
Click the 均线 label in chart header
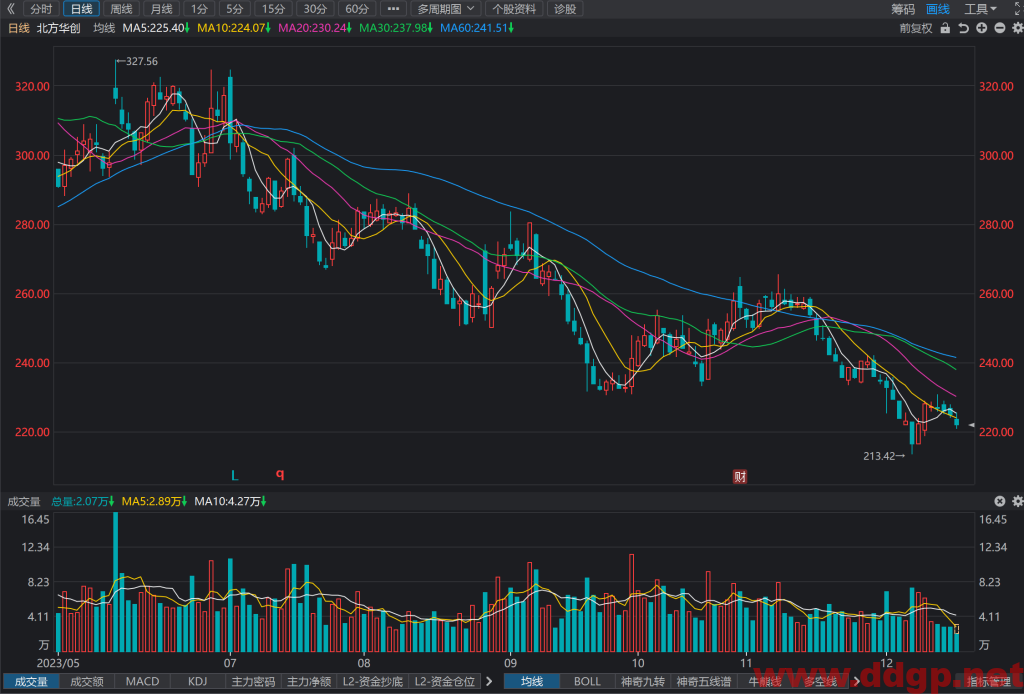coord(104,28)
